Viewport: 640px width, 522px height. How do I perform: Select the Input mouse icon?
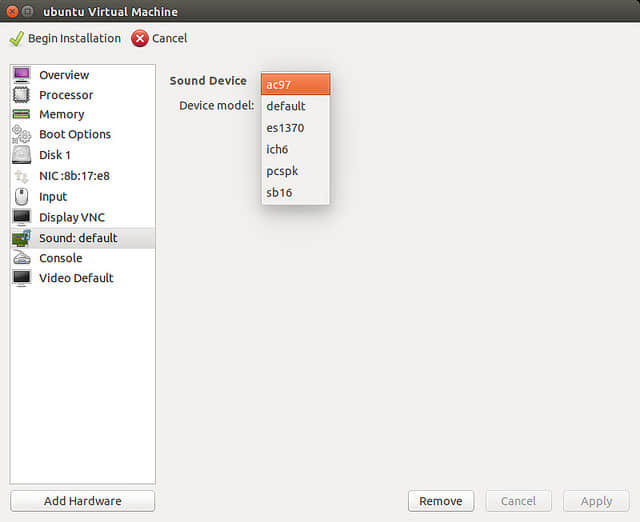[21, 197]
